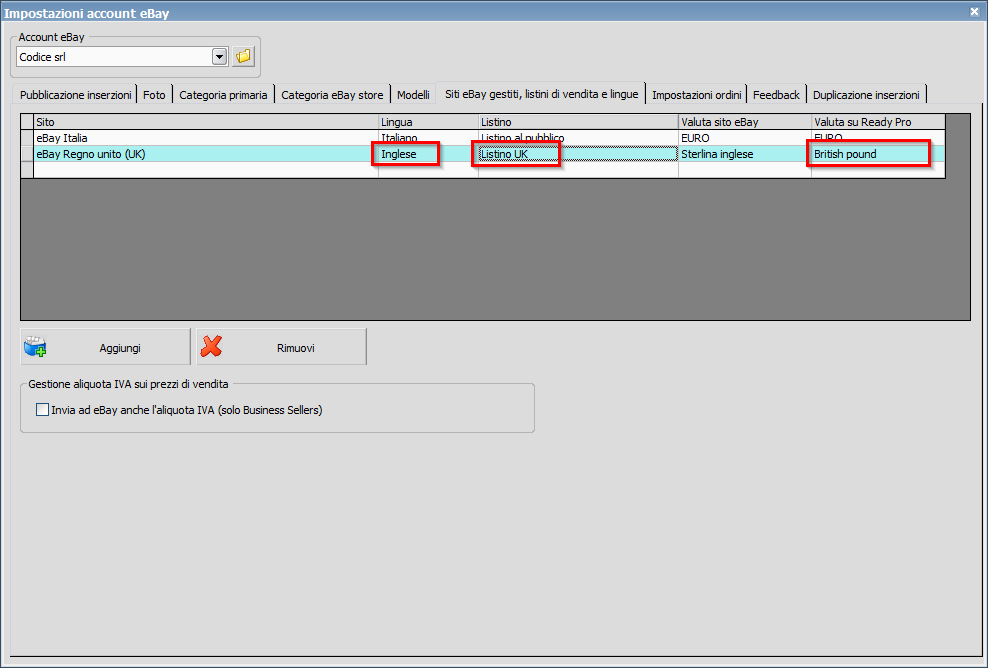Click the Lingua column header
Viewport: 988px width, 668px height.
[428, 122]
